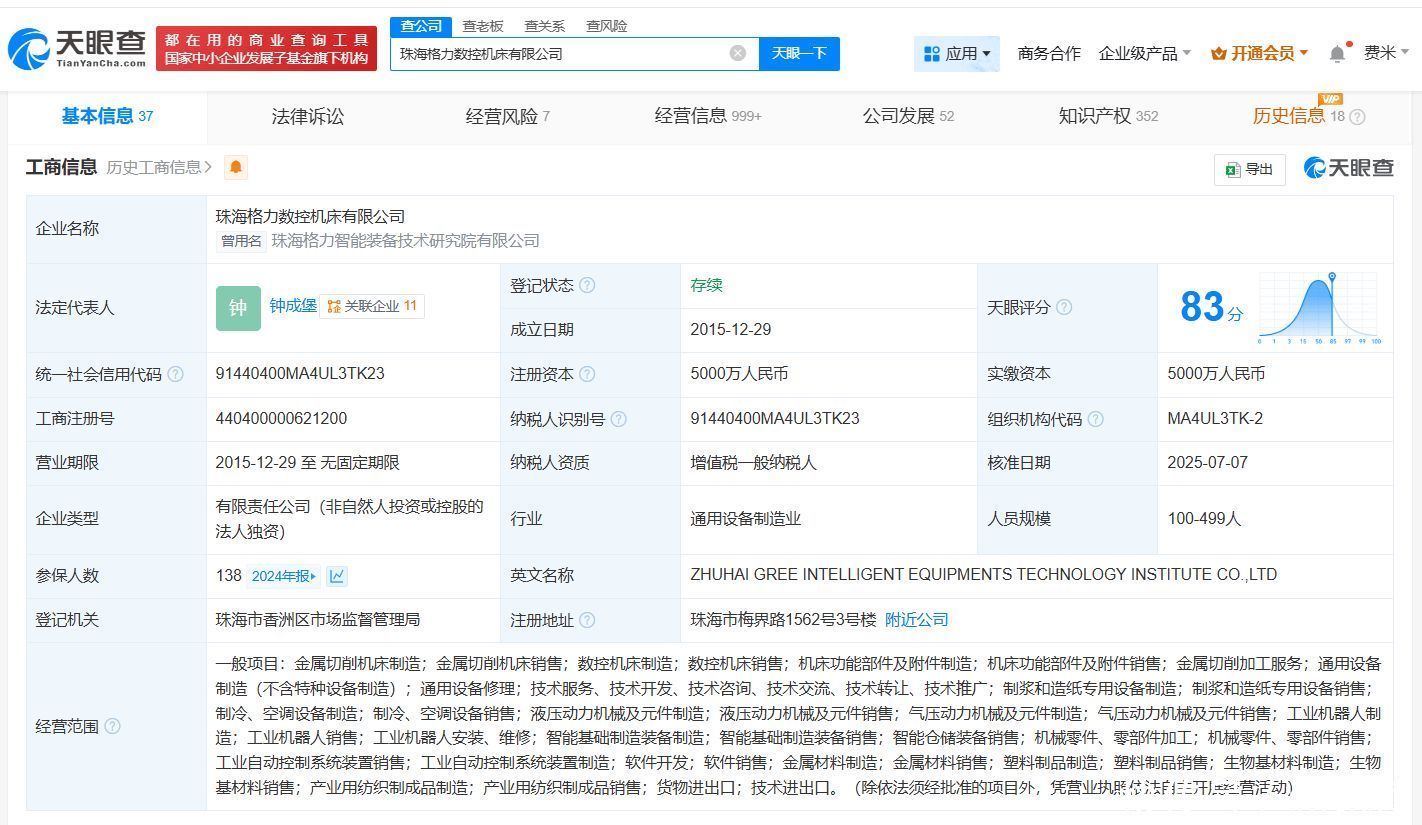Open legal representative 钟成堡 profile link
1422x825 pixels.
(293, 306)
